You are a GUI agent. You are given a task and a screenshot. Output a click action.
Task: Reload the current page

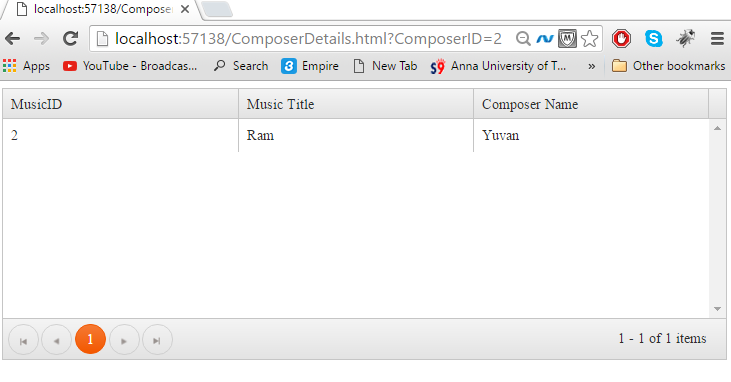(x=70, y=39)
